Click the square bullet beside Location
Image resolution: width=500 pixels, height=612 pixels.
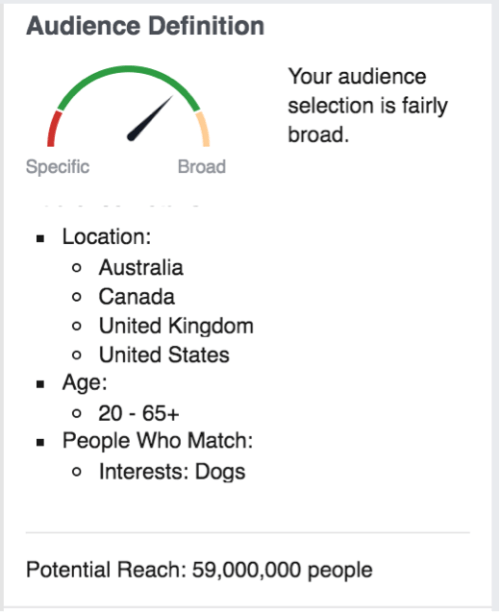point(40,238)
